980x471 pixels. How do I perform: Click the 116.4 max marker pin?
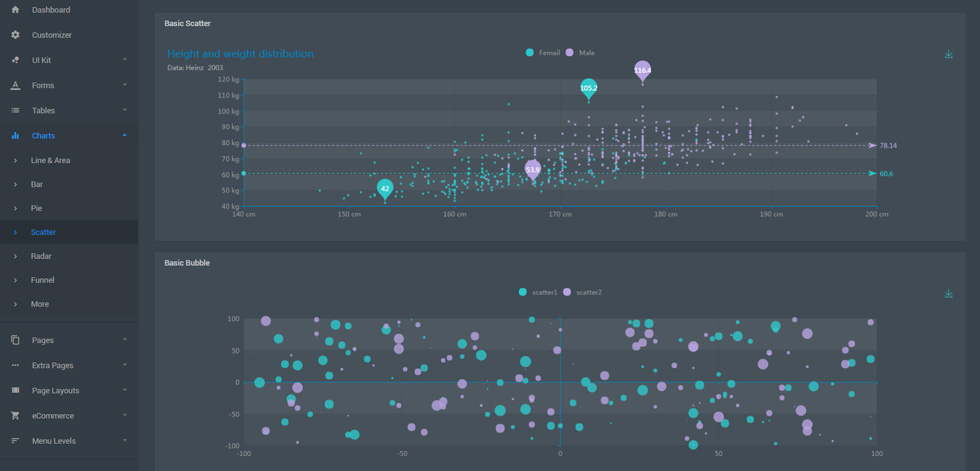tap(642, 71)
